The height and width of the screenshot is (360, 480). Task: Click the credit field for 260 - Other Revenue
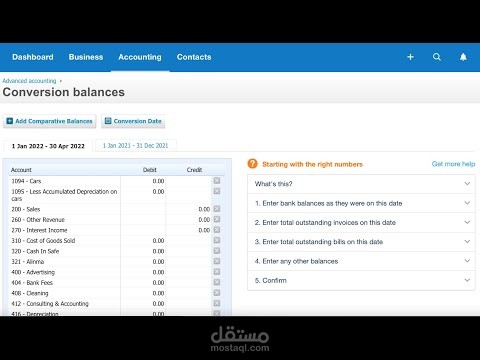189,219
